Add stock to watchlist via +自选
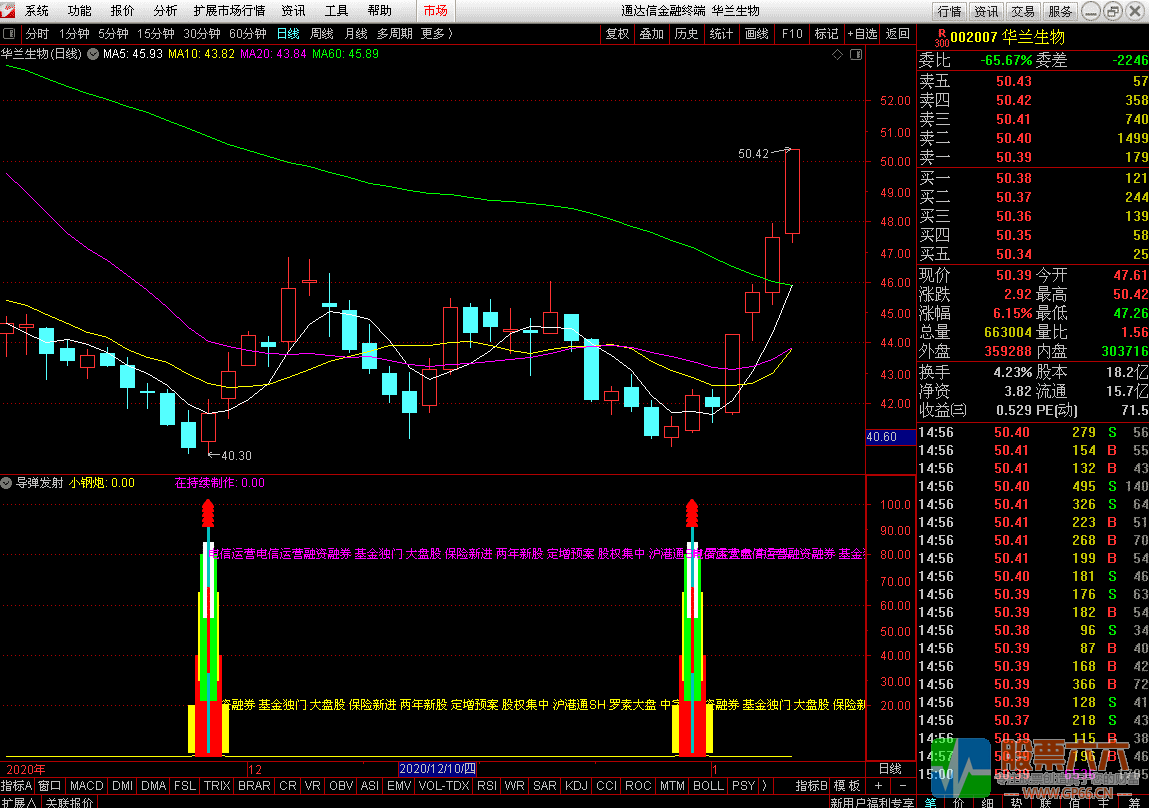1149x808 pixels. pyautogui.click(x=861, y=33)
